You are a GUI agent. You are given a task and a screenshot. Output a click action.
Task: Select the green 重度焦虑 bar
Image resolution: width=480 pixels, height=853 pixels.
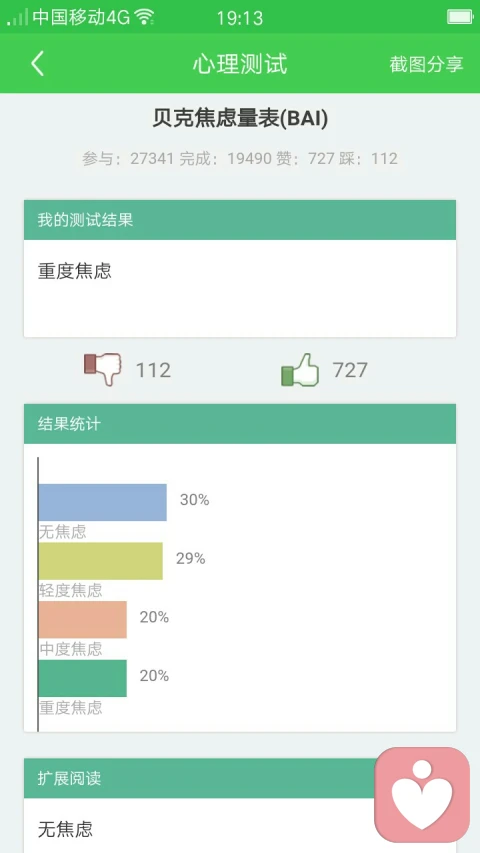click(x=83, y=678)
